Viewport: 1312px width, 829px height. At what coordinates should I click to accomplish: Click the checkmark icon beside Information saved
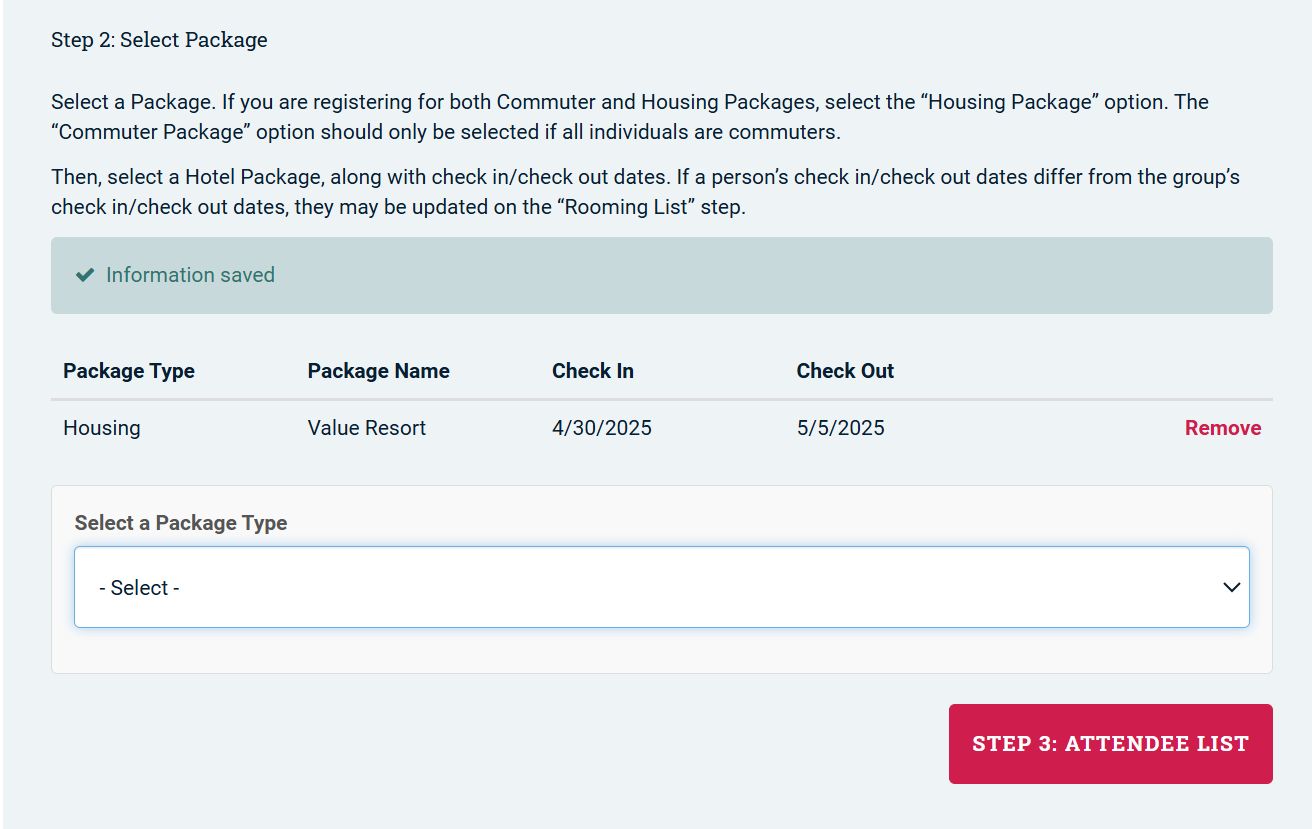[85, 275]
